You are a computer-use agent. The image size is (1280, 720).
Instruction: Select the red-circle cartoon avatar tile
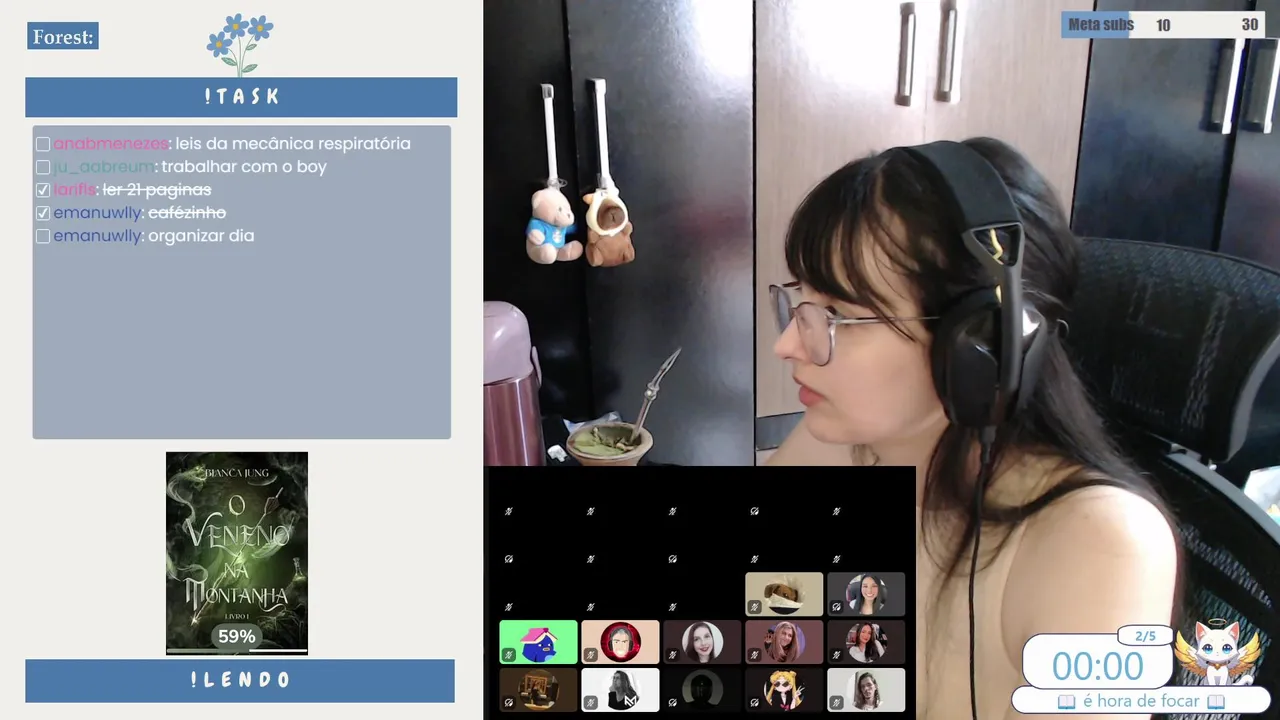coord(620,642)
